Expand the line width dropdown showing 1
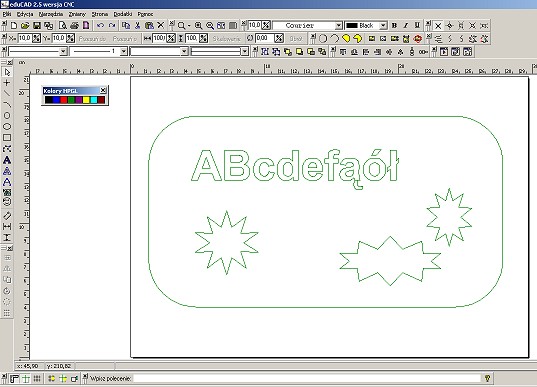 coord(124,51)
